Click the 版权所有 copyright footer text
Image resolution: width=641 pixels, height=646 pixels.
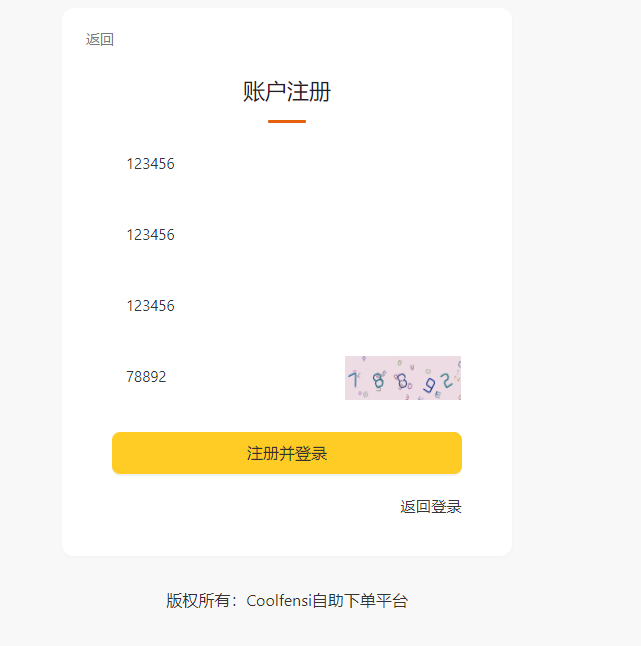pyautogui.click(x=198, y=601)
